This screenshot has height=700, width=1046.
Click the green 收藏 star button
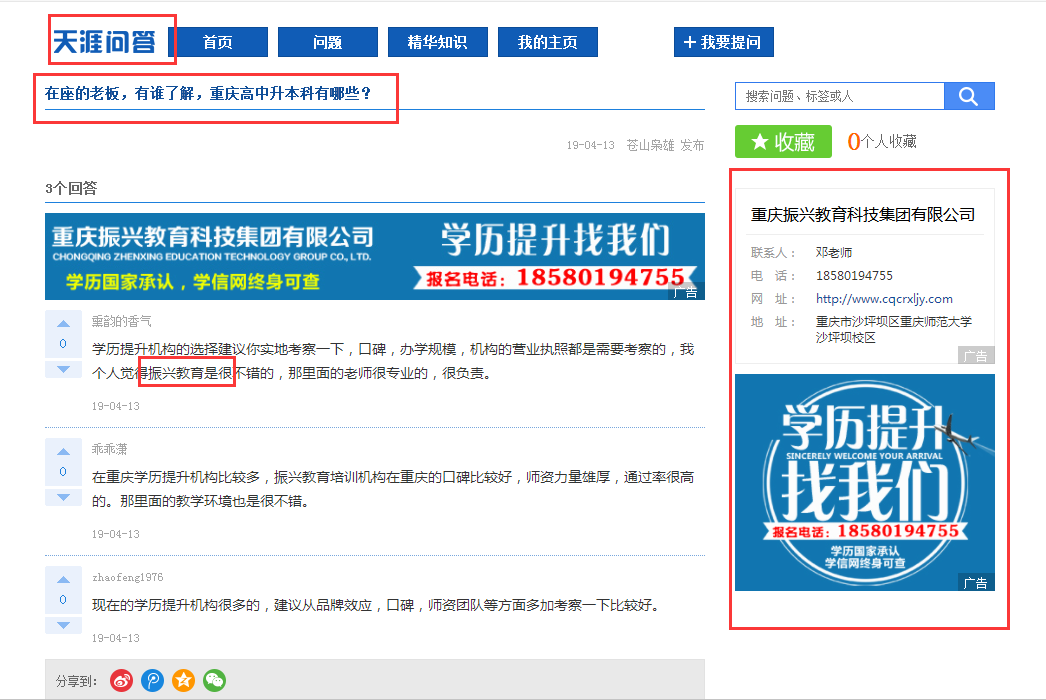pos(783,141)
